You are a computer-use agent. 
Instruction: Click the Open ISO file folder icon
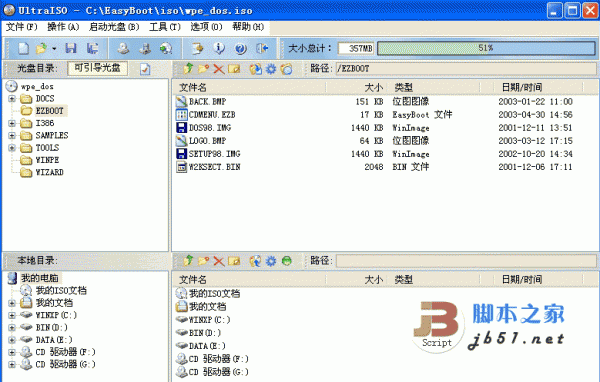coord(41,48)
